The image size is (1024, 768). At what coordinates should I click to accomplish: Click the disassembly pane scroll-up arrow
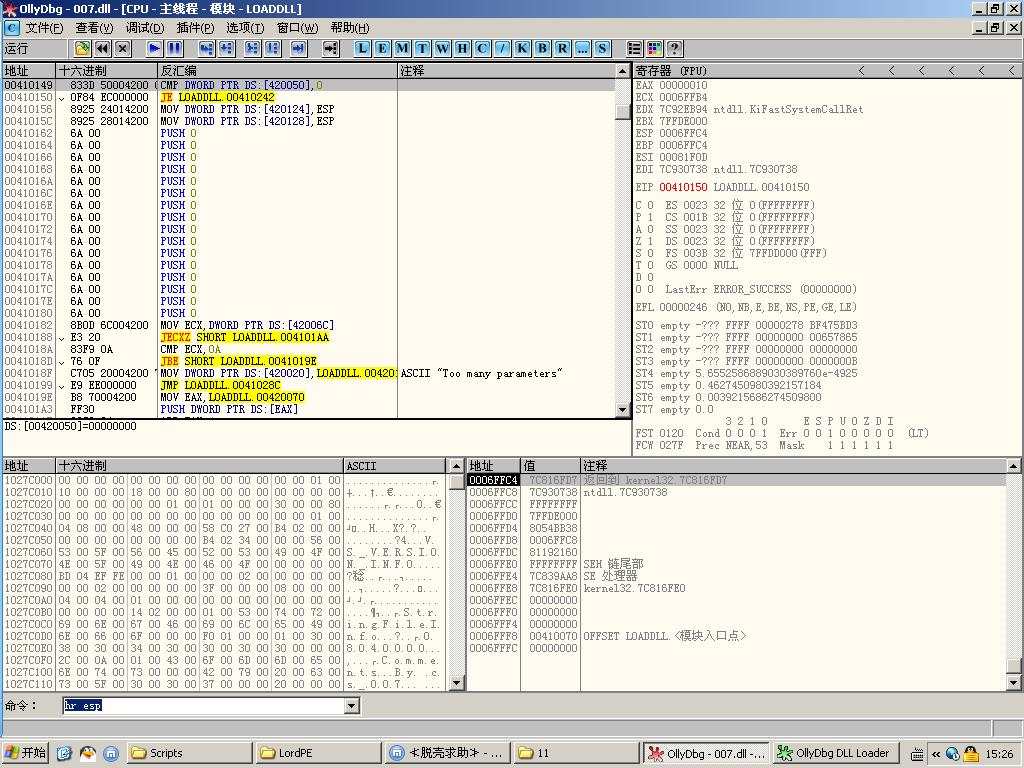click(623, 71)
